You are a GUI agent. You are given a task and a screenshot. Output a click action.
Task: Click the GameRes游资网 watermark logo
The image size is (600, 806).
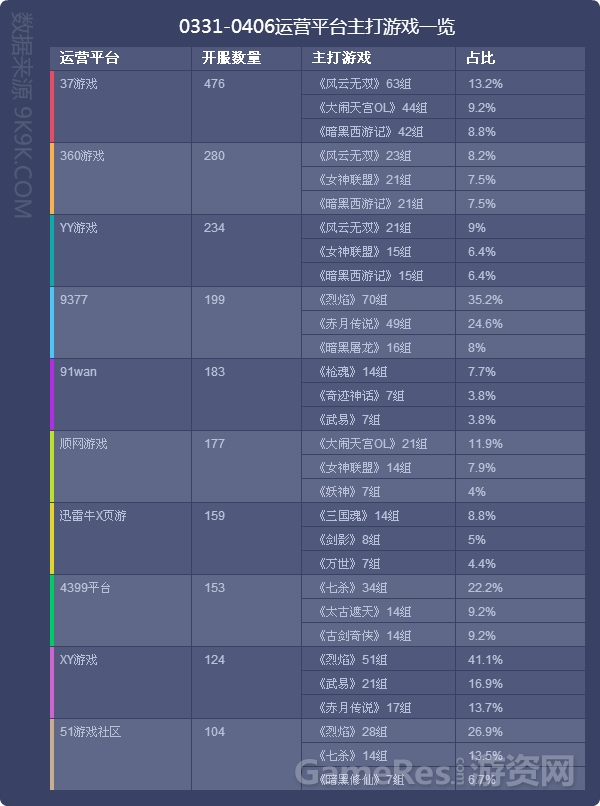[435, 771]
